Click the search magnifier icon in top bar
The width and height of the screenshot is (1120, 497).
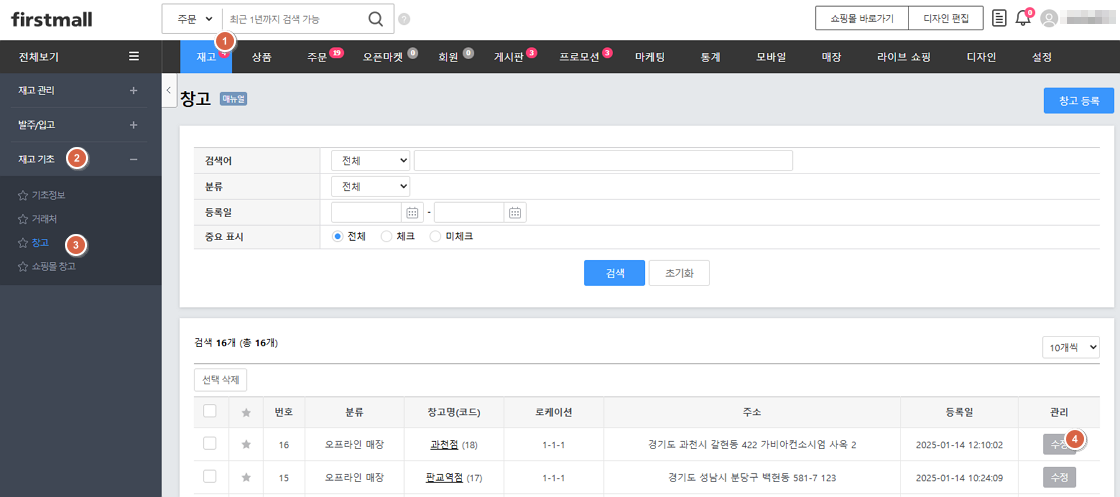[375, 19]
